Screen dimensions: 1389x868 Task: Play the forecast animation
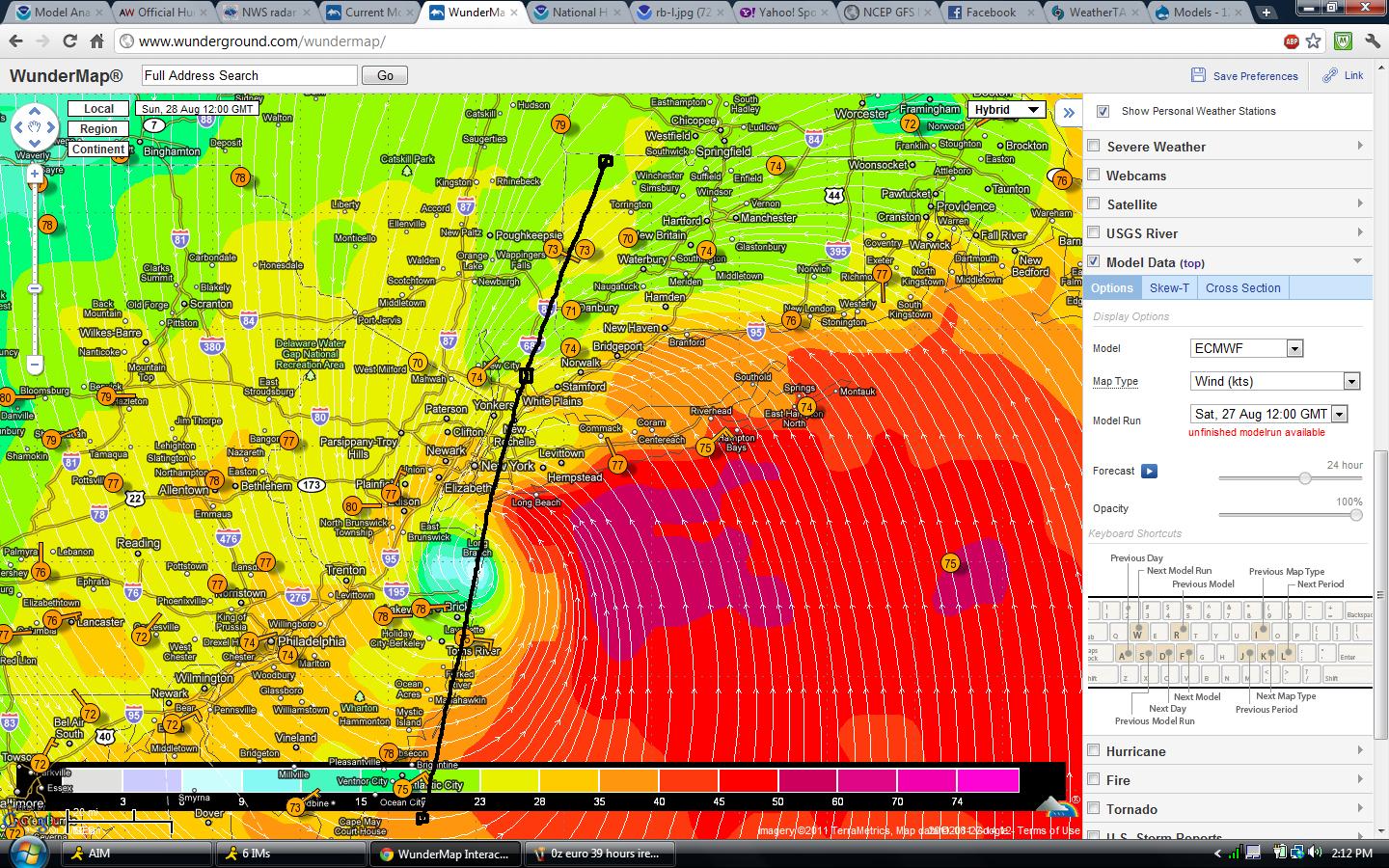pyautogui.click(x=1149, y=471)
